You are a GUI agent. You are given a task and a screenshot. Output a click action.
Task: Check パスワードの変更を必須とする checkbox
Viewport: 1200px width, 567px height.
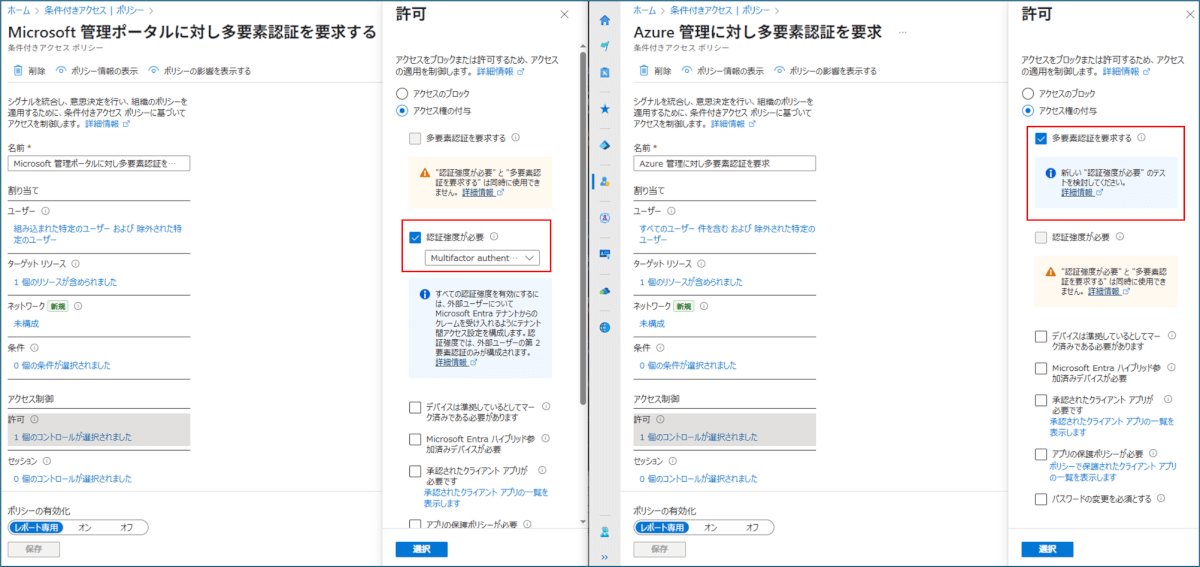tap(1041, 498)
